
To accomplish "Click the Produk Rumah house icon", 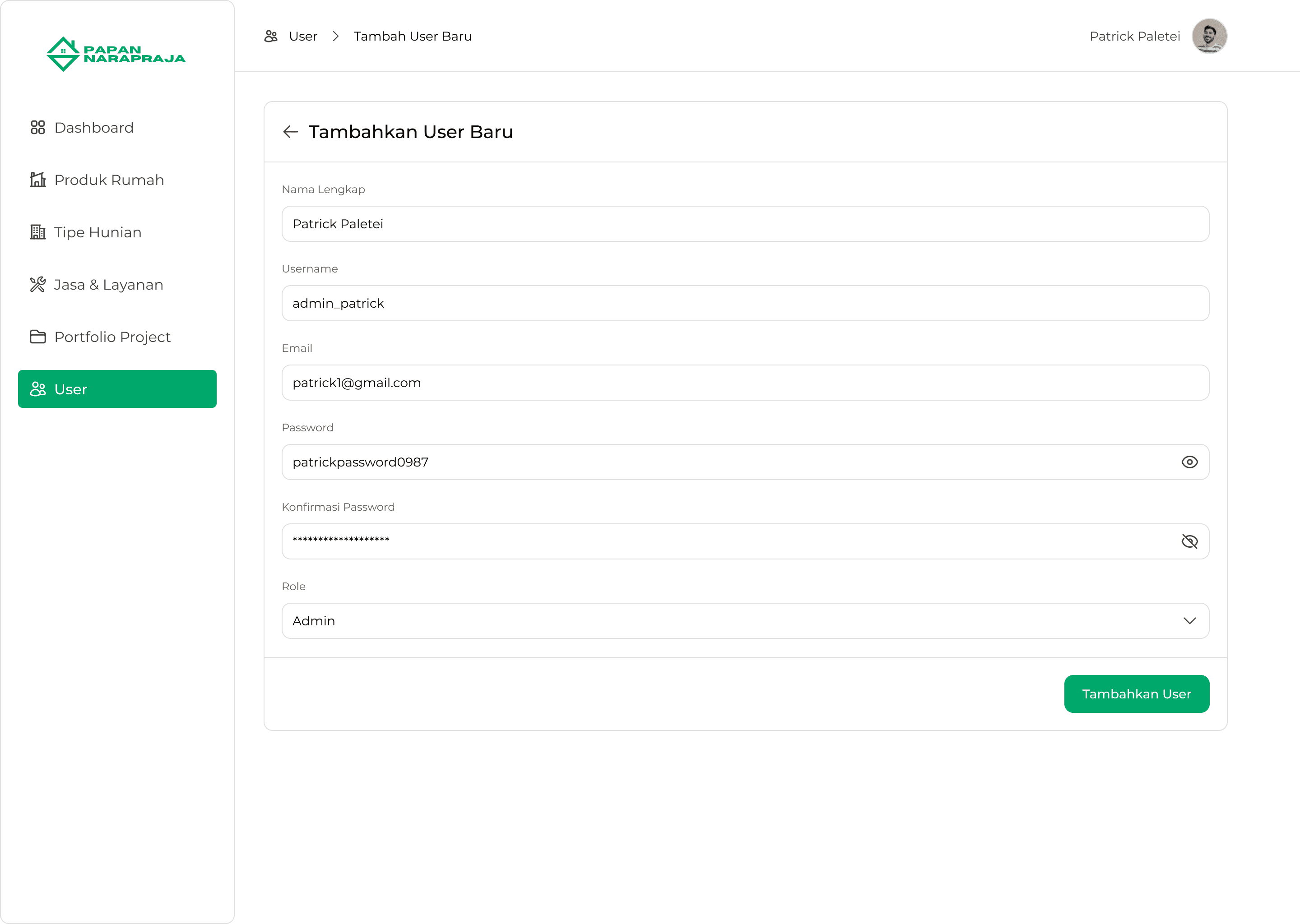I will 37,180.
